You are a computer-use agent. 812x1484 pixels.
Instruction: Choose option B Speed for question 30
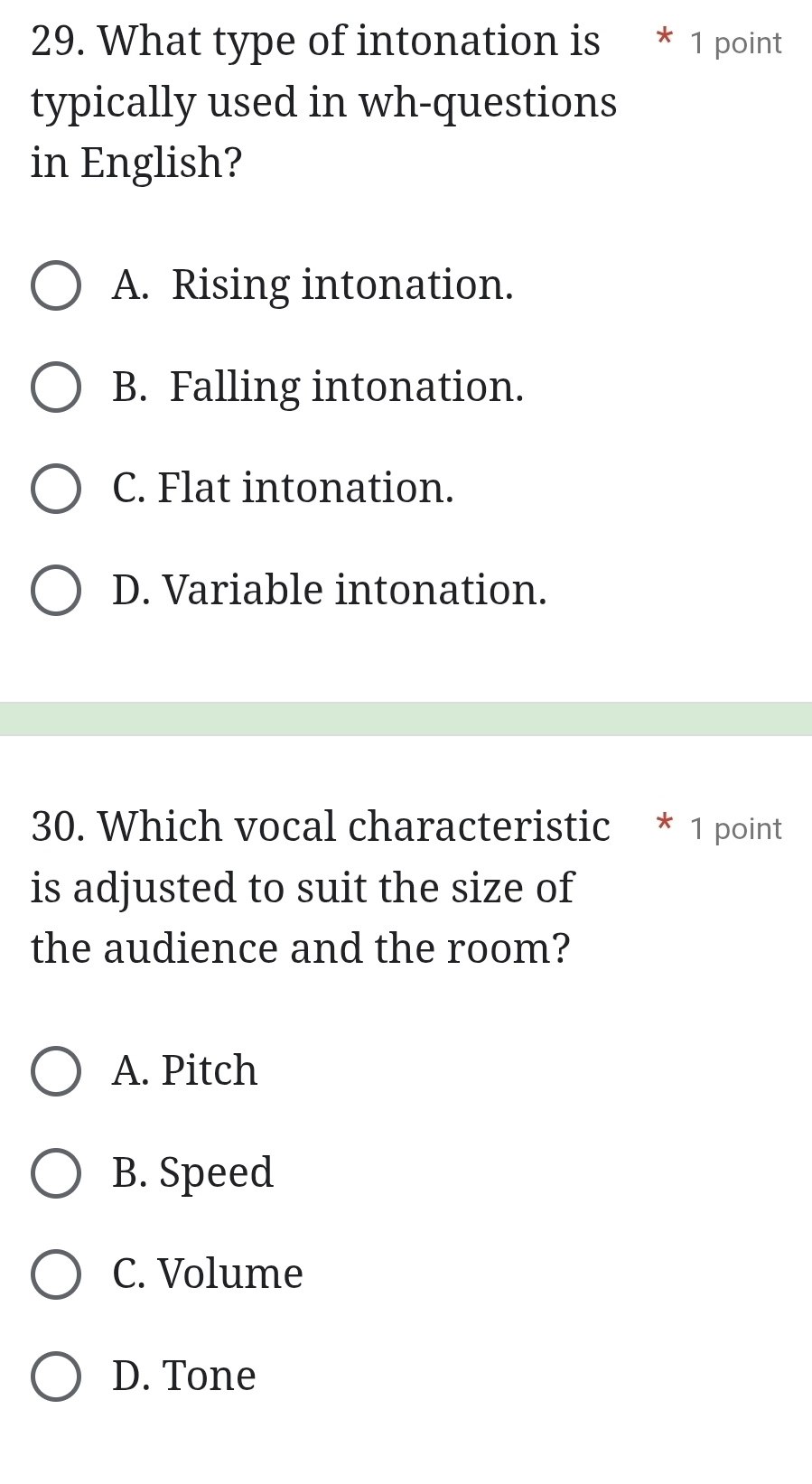coord(56,1173)
